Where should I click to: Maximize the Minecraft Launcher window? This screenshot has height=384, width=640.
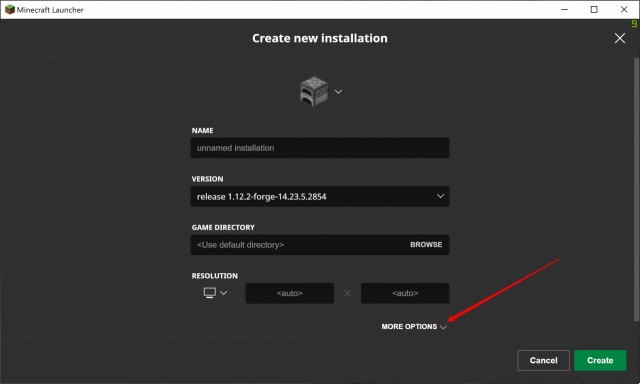coord(594,9)
